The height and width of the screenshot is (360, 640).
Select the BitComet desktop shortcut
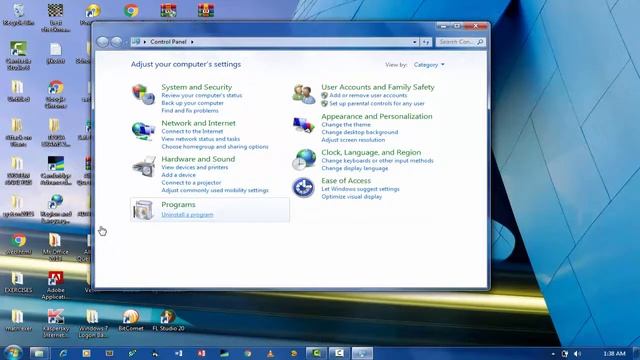(131, 320)
